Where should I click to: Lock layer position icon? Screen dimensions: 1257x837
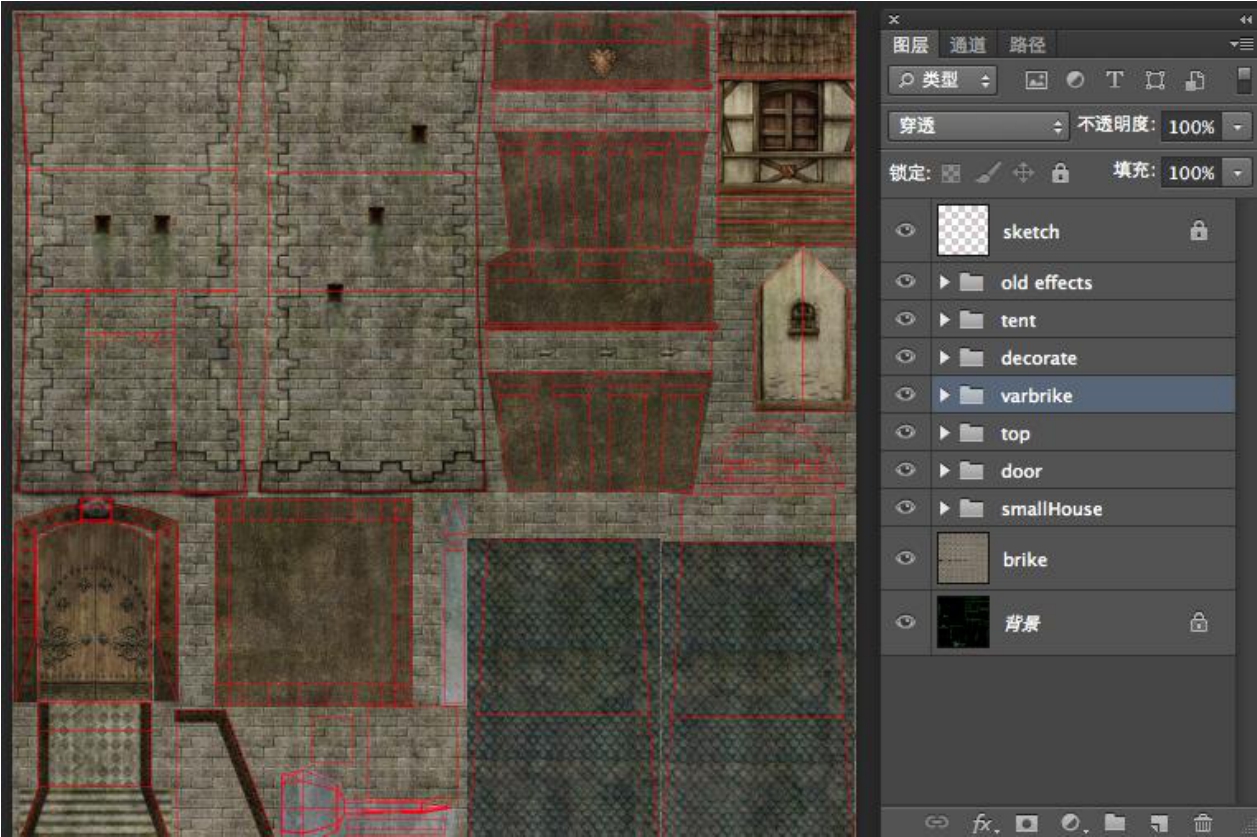click(x=1023, y=173)
